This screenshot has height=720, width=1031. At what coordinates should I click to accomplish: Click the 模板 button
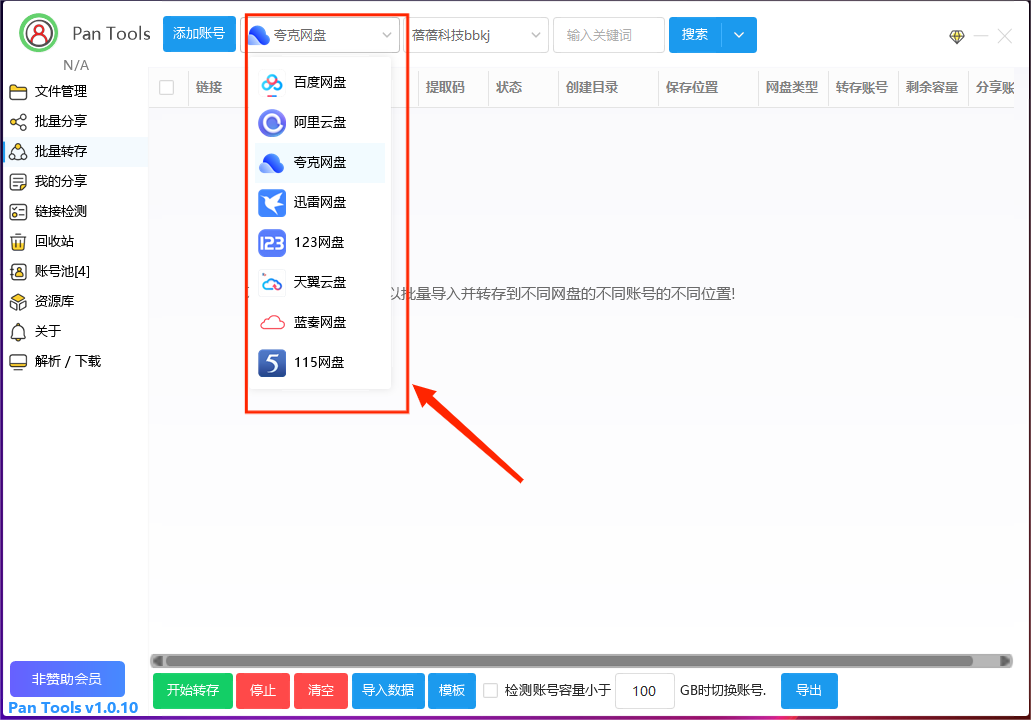tap(452, 691)
